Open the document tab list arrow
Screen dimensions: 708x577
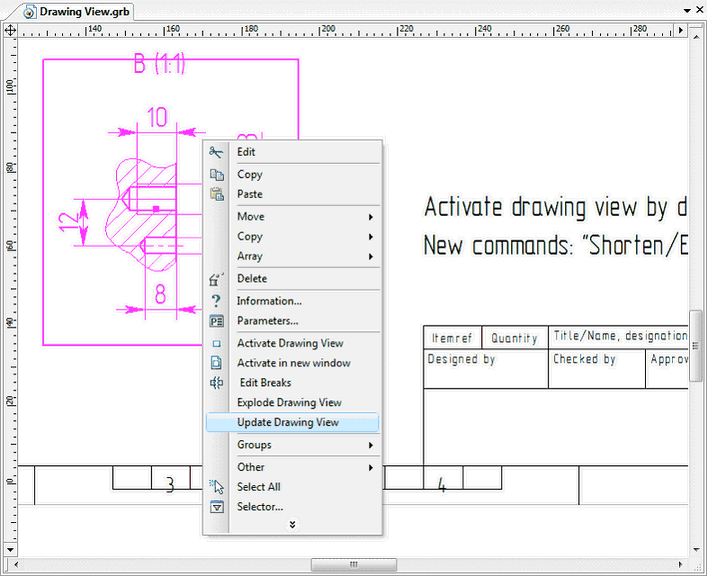tap(685, 12)
